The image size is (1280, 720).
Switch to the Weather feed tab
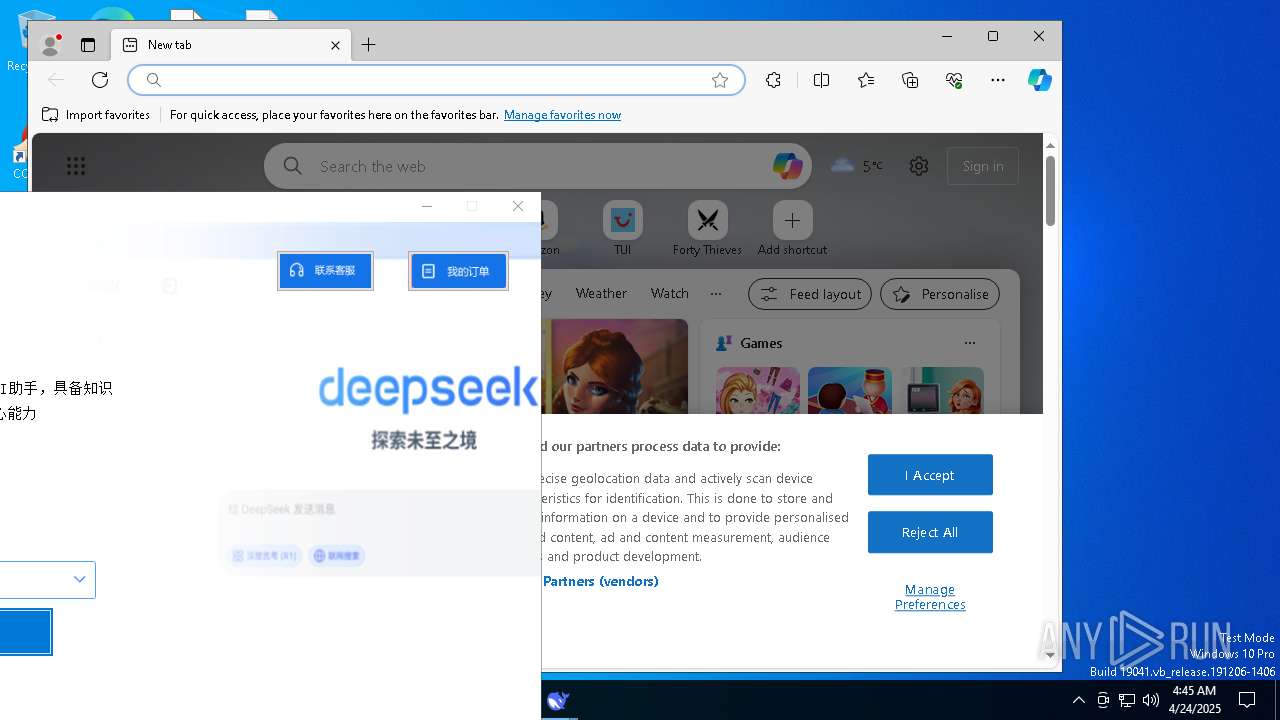pos(601,293)
